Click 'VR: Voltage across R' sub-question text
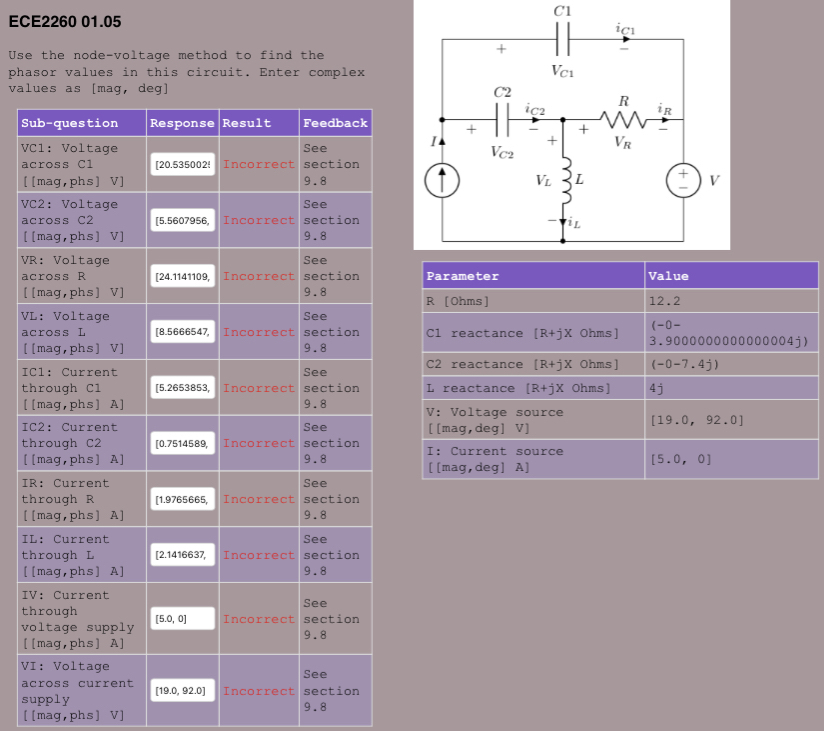This screenshot has height=731, width=824. [72, 276]
